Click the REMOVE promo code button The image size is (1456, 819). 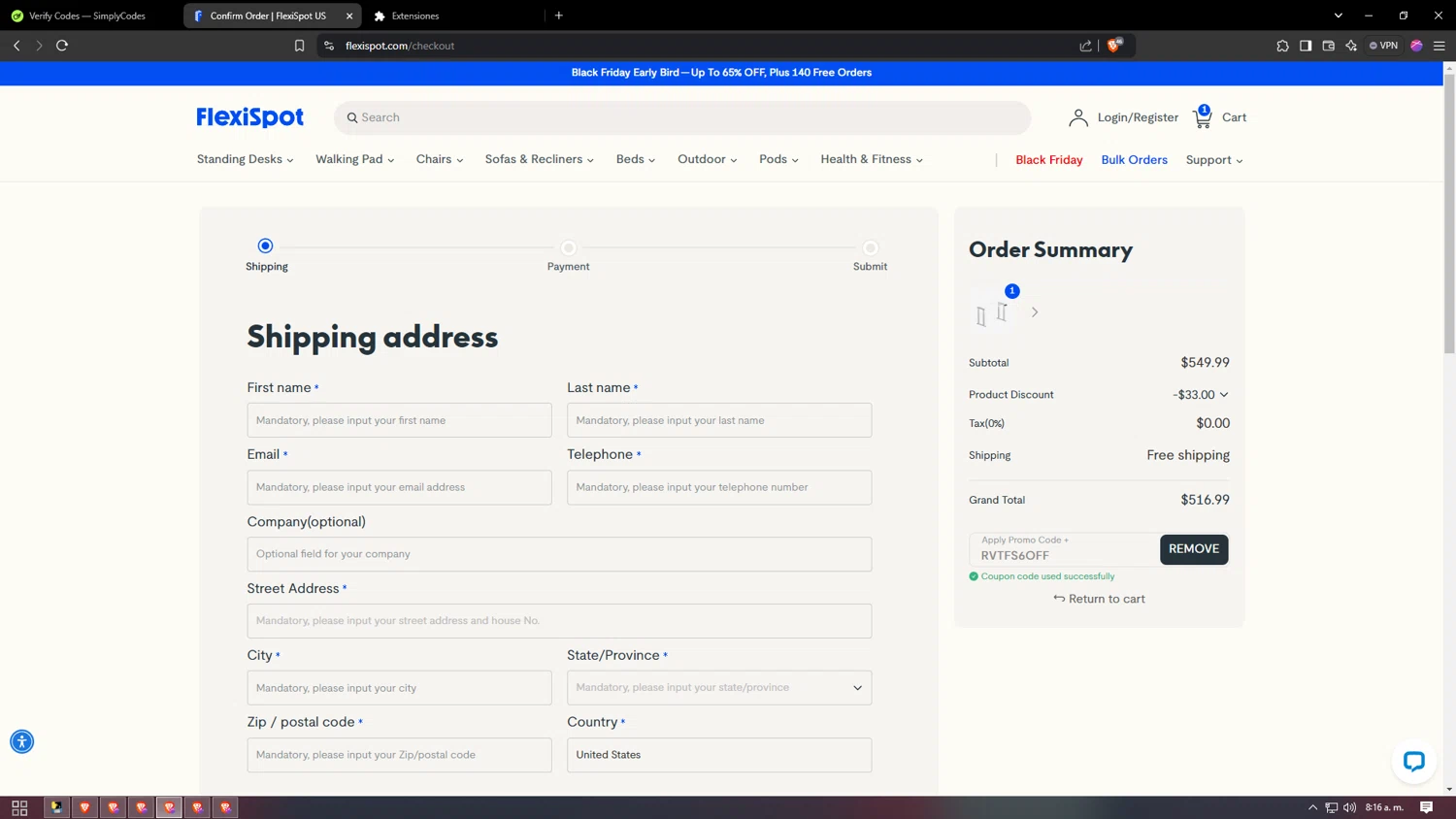click(x=1194, y=549)
